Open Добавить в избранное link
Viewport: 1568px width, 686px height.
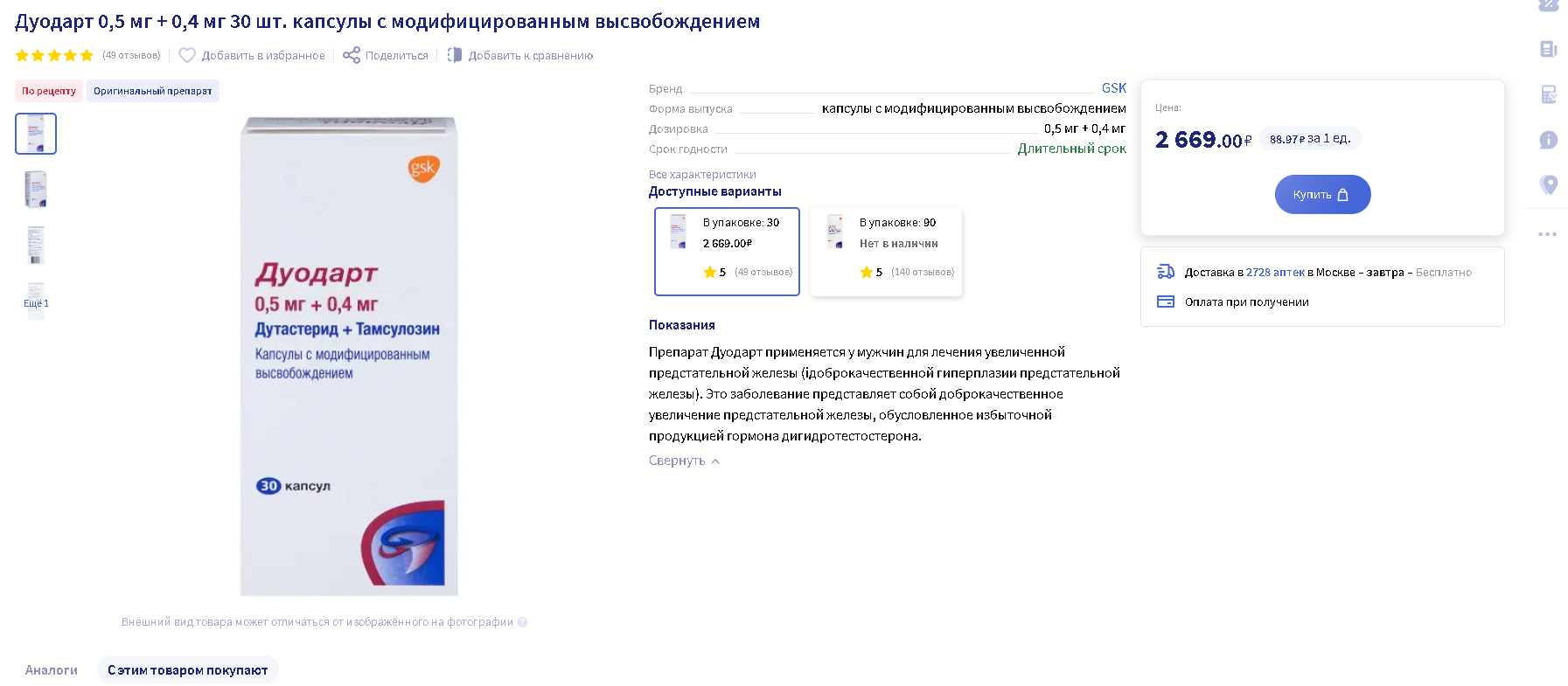[263, 55]
